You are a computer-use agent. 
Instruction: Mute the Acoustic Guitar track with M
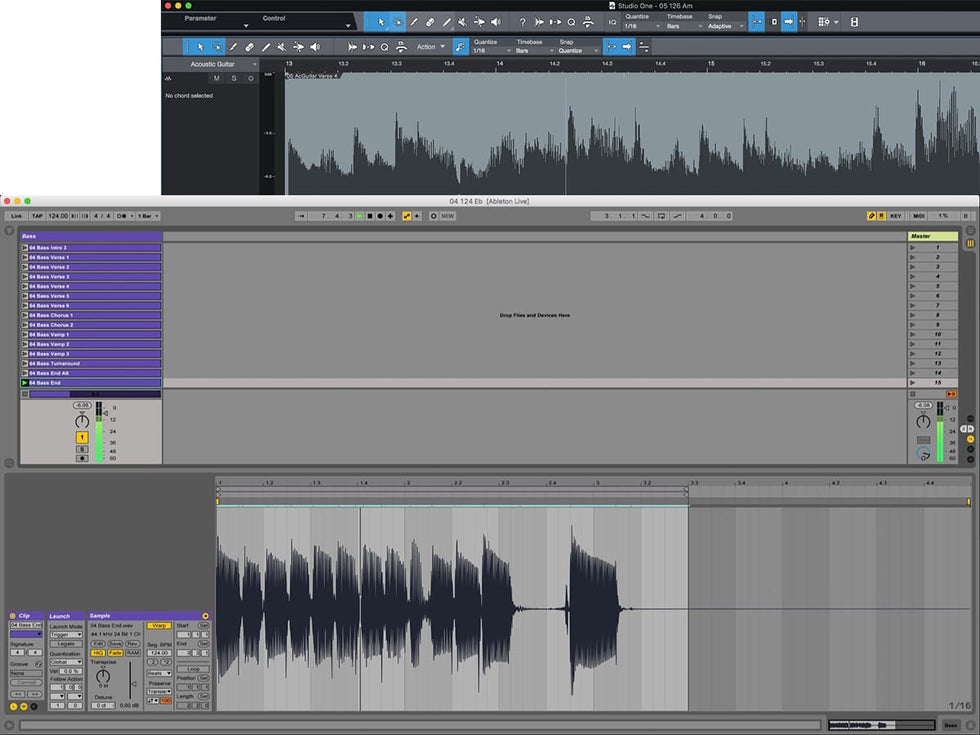pos(216,78)
